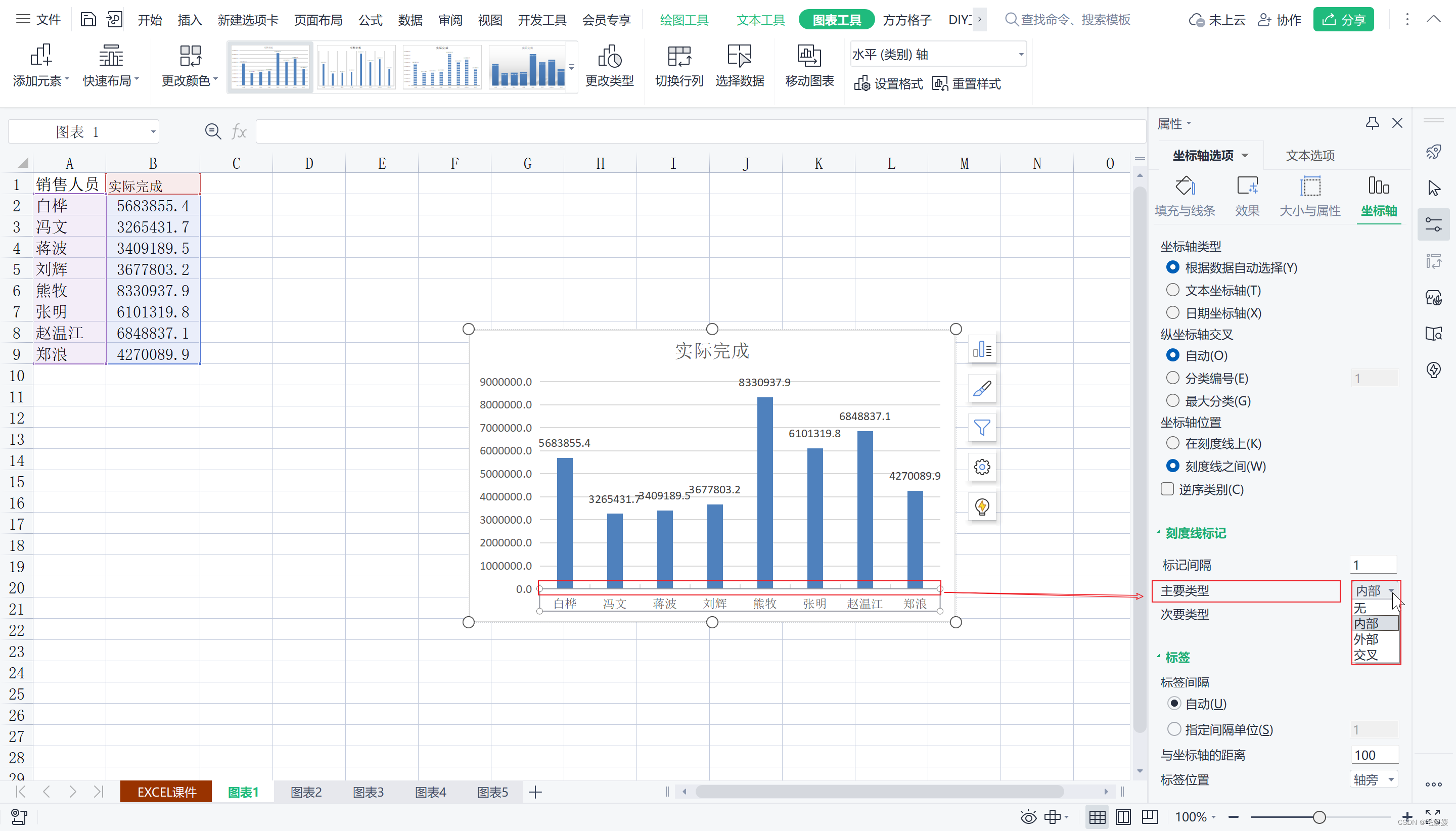
Task: Open the 标签位置 dropdown (轴旁)
Action: (x=1373, y=779)
